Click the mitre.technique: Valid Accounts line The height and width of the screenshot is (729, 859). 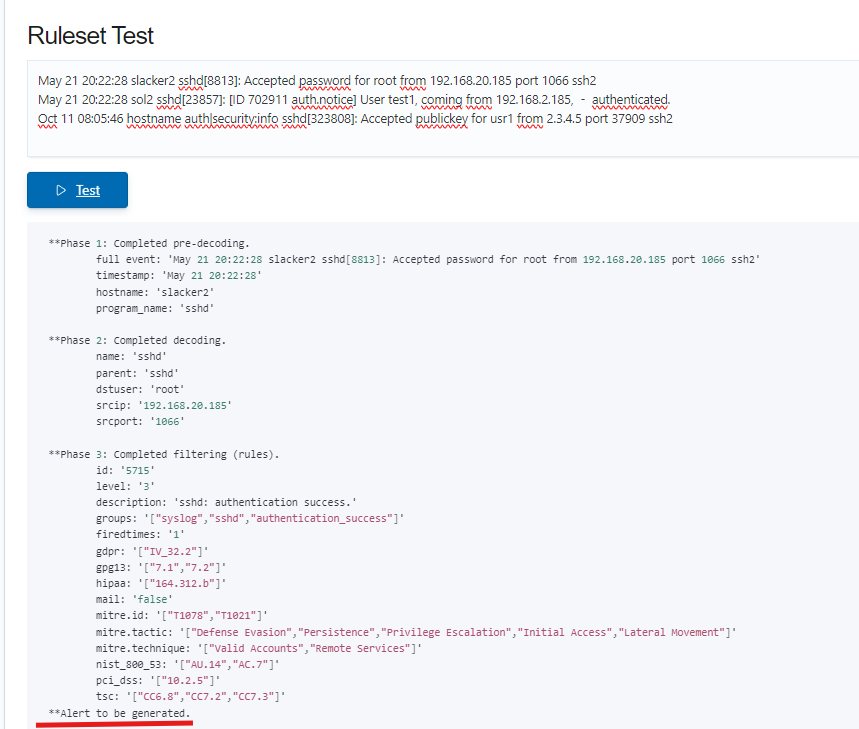point(259,648)
